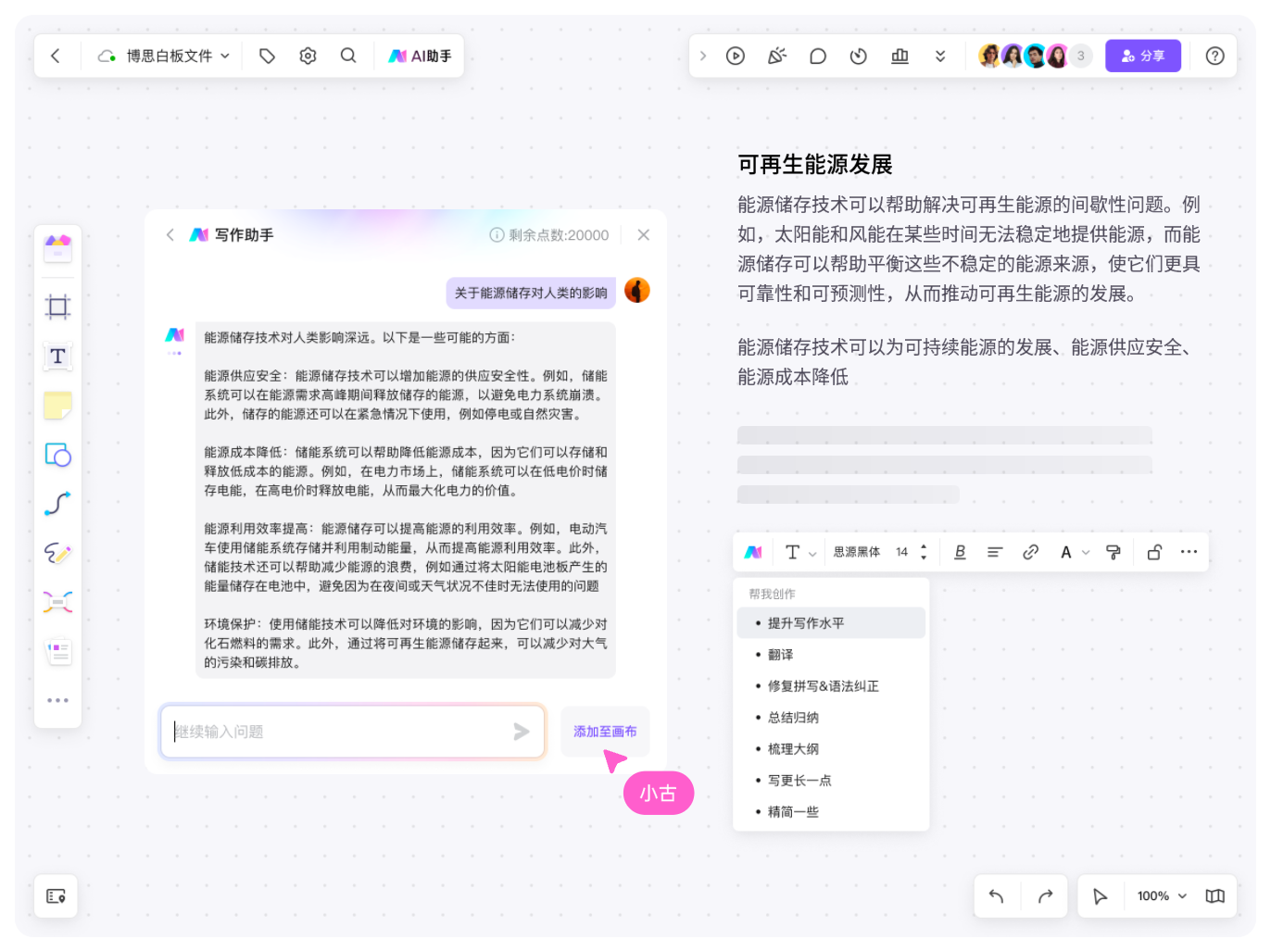The image size is (1271, 952).
Task: Open text alignment options
Action: [x=995, y=552]
